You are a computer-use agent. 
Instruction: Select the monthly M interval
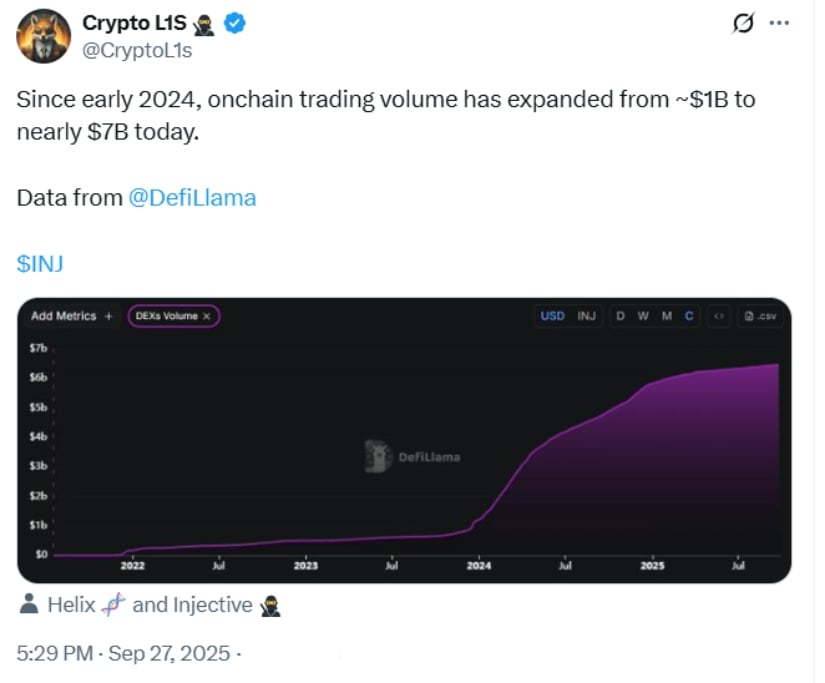pyautogui.click(x=667, y=316)
